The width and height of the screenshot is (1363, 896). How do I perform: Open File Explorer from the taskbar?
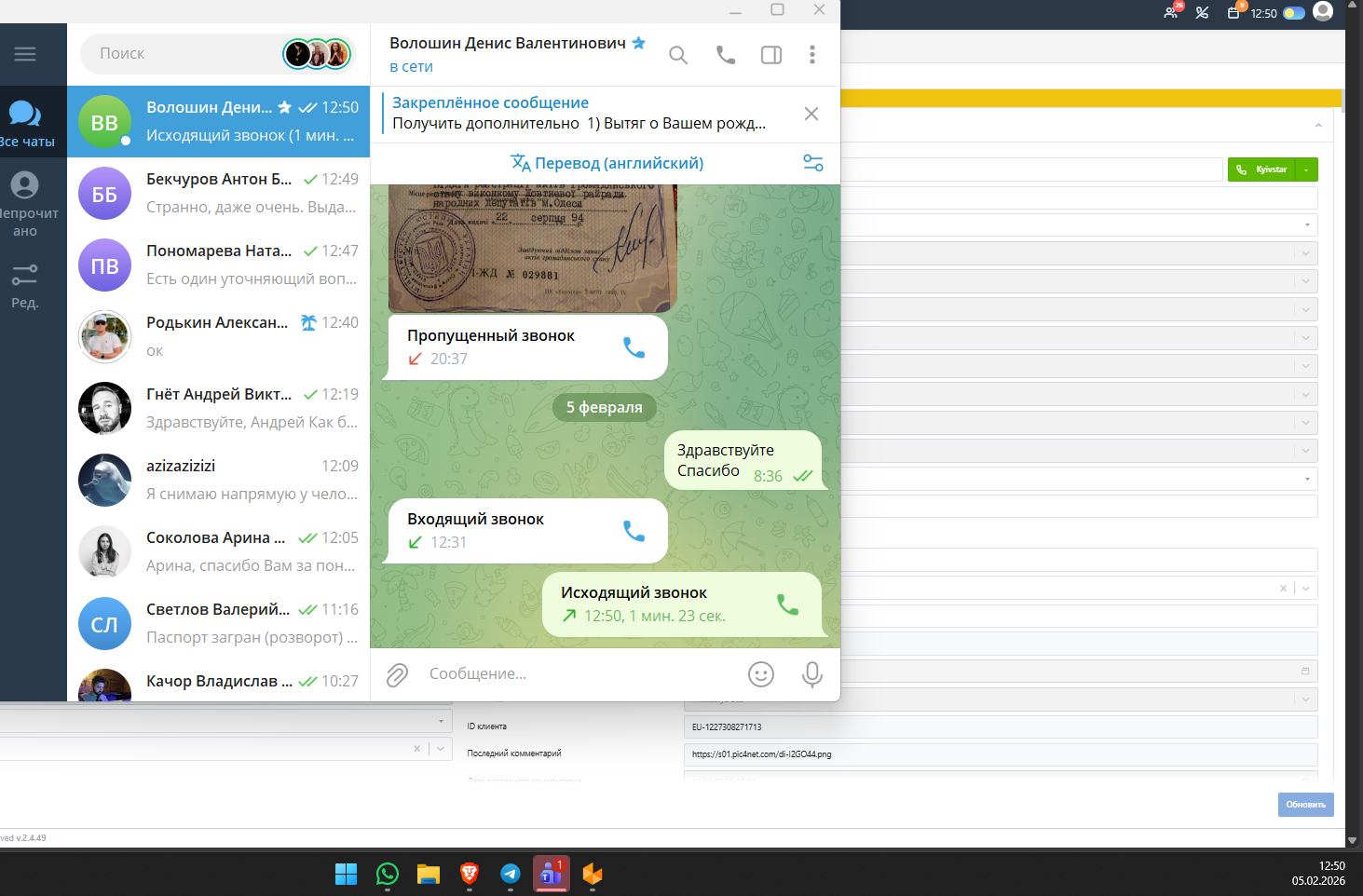429,874
